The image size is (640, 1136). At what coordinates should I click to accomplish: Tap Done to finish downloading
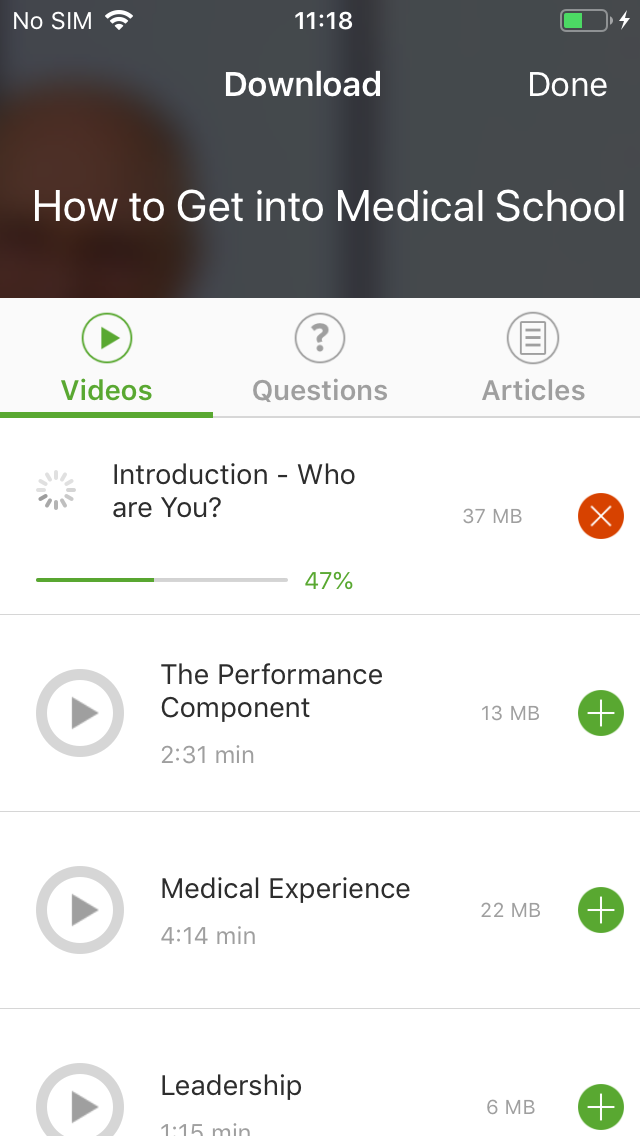[567, 84]
